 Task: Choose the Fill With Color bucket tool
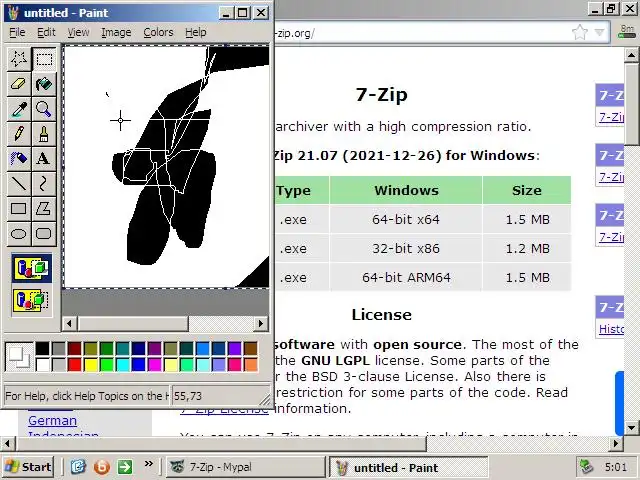pos(44,84)
